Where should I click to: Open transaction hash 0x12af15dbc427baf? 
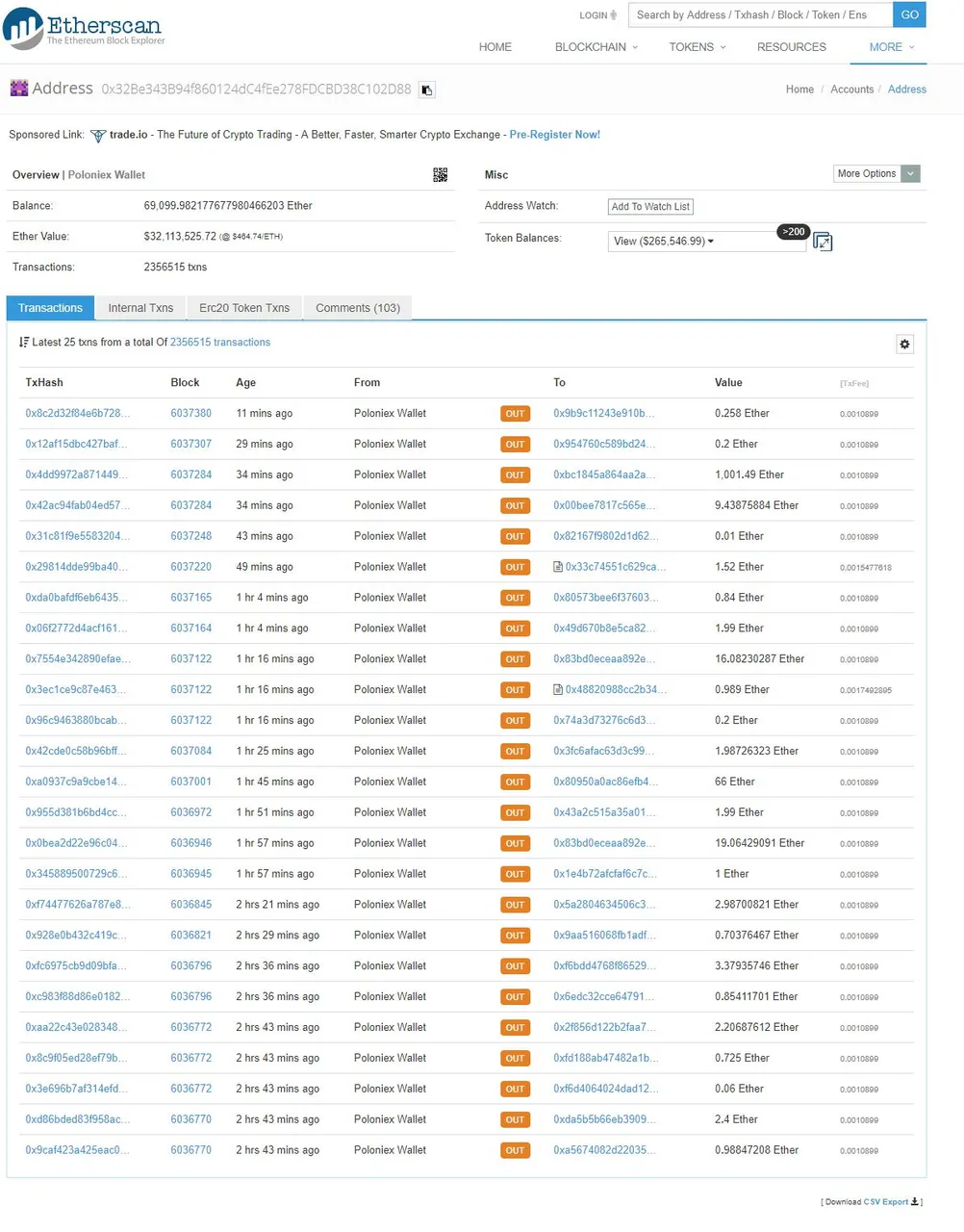point(76,445)
